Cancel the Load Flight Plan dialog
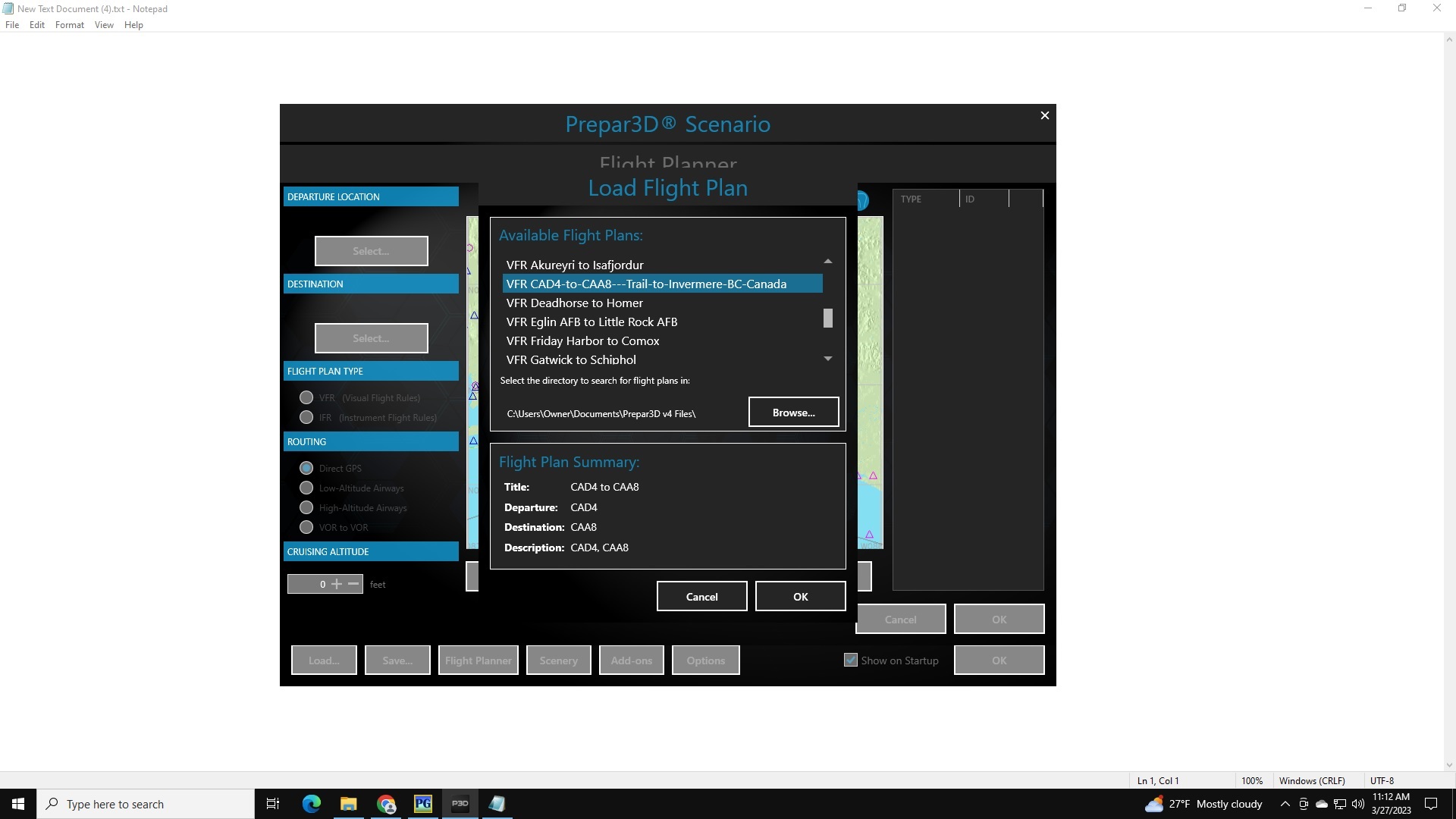Screen dimensions: 1456x819 click(x=701, y=597)
